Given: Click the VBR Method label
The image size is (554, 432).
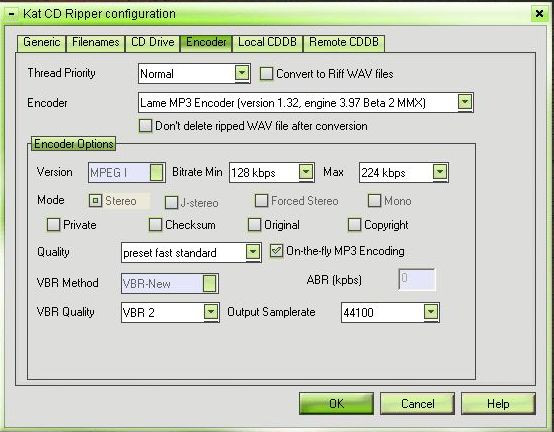Looking at the screenshot, I should click(67, 283).
